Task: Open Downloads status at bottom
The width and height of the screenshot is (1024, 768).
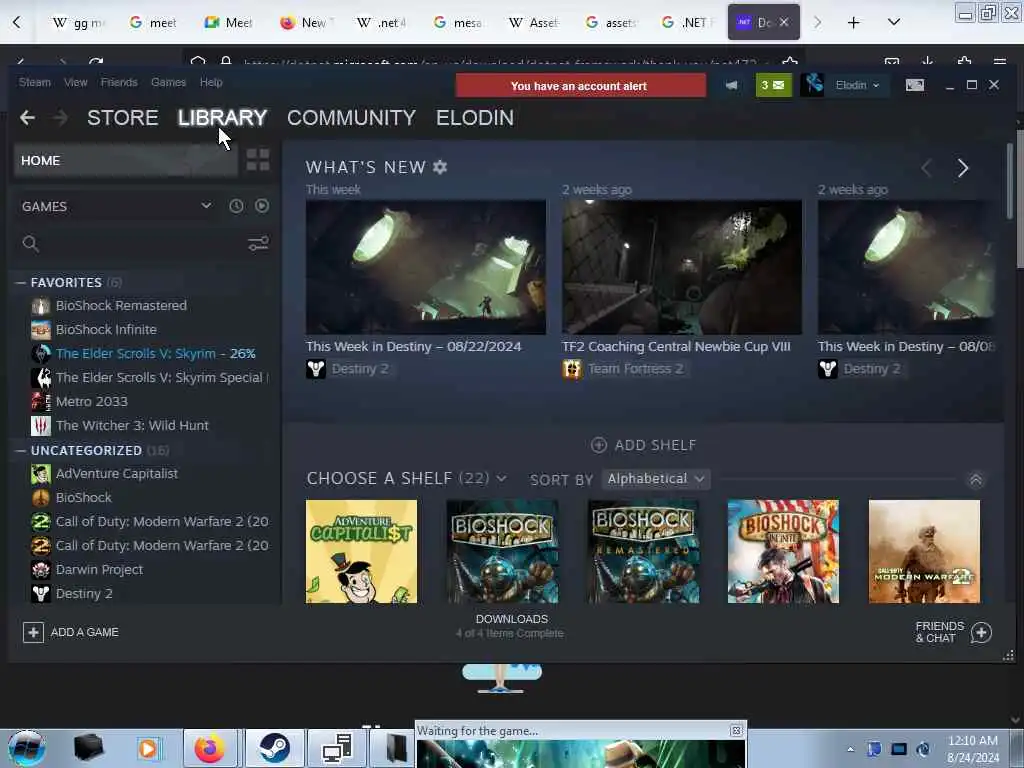Action: (x=511, y=626)
